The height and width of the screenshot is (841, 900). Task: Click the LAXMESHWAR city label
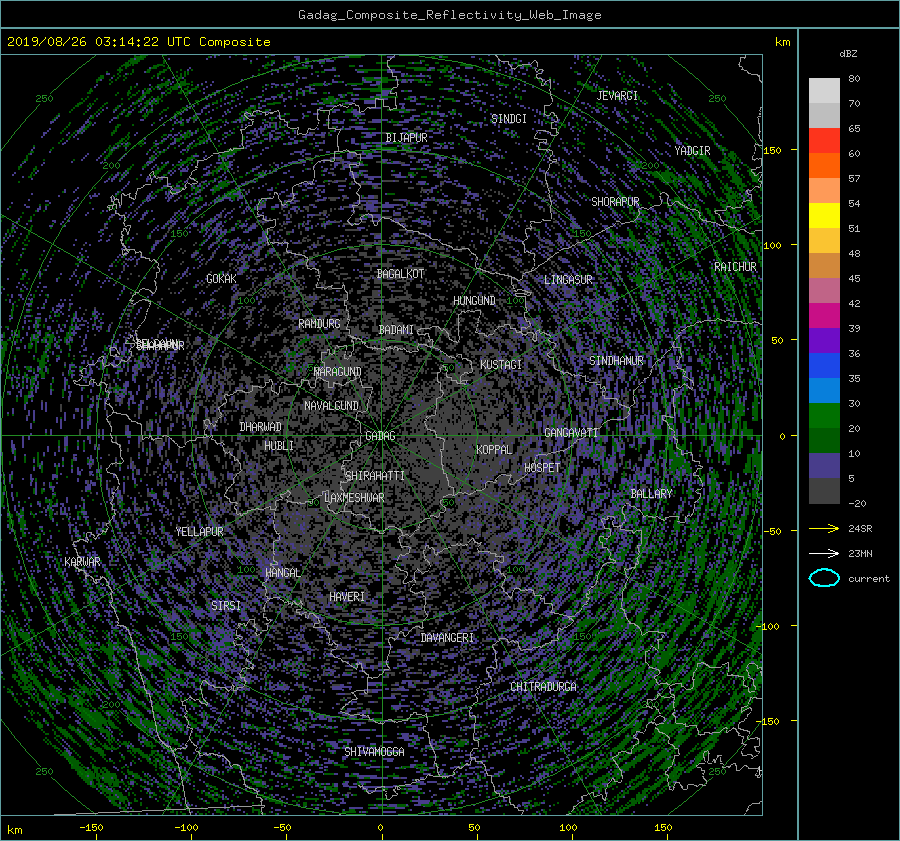[354, 498]
